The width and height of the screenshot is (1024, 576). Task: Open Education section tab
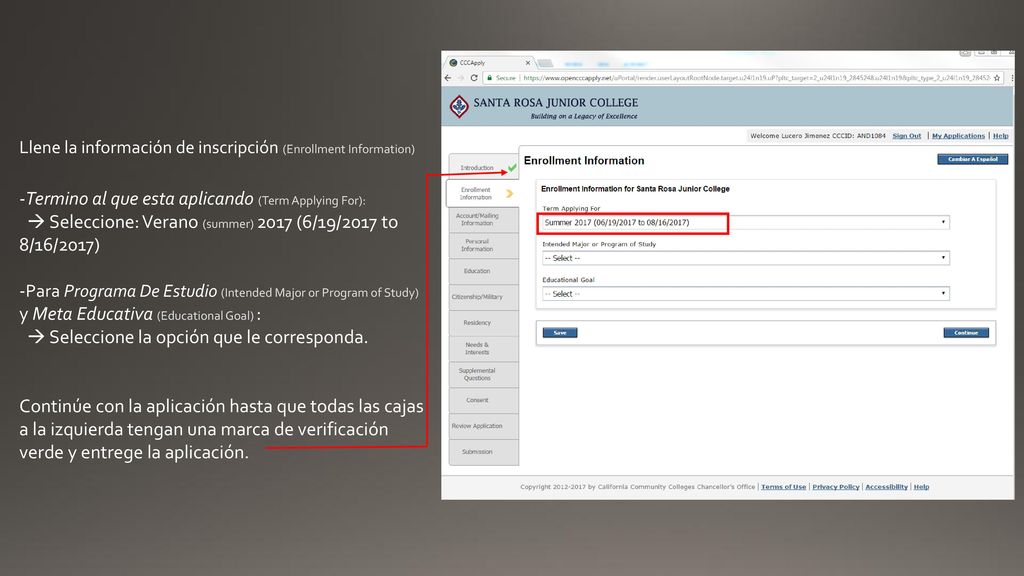tap(483, 271)
